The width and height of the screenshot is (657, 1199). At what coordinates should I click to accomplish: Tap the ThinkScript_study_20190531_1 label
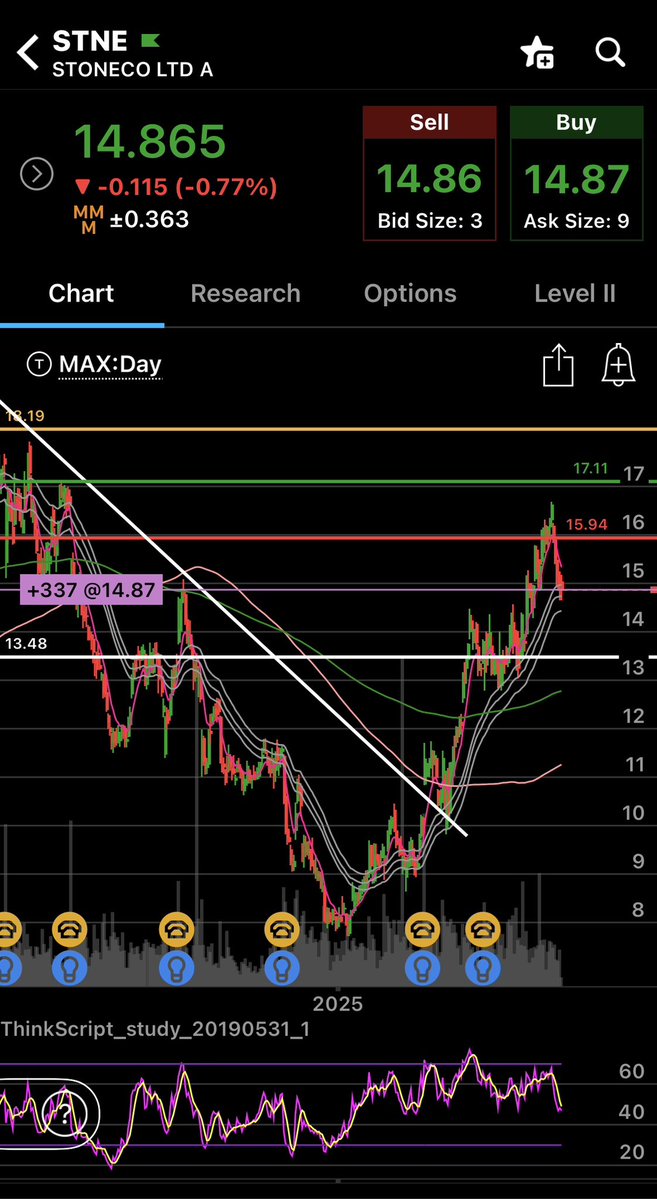click(154, 1029)
